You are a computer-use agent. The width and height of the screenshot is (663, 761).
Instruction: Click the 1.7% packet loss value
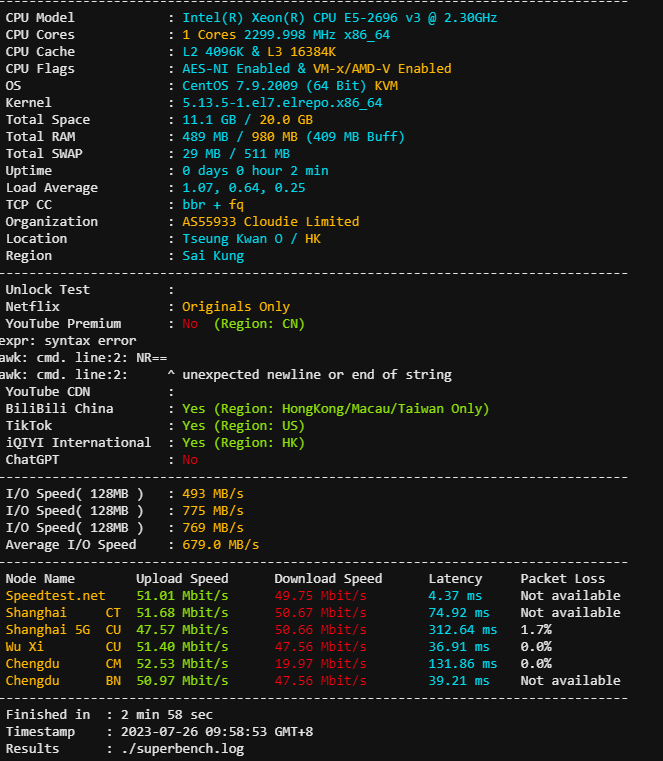[x=536, y=630]
